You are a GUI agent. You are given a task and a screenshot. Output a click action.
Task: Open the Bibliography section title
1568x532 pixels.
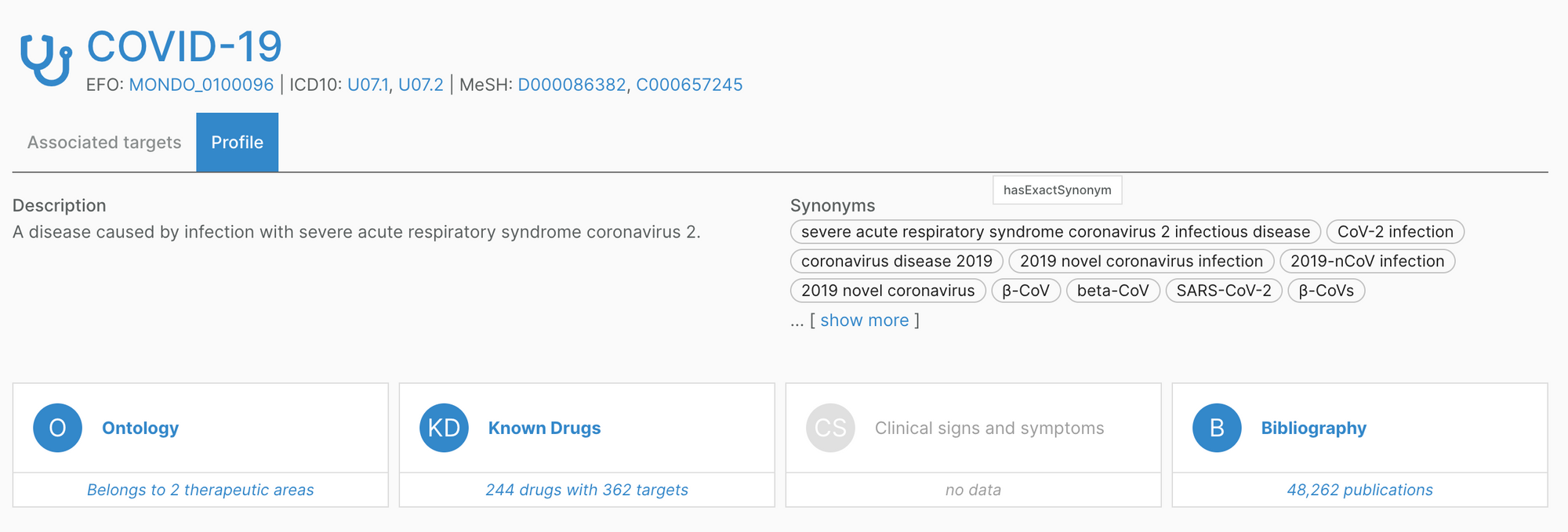[x=1313, y=428]
